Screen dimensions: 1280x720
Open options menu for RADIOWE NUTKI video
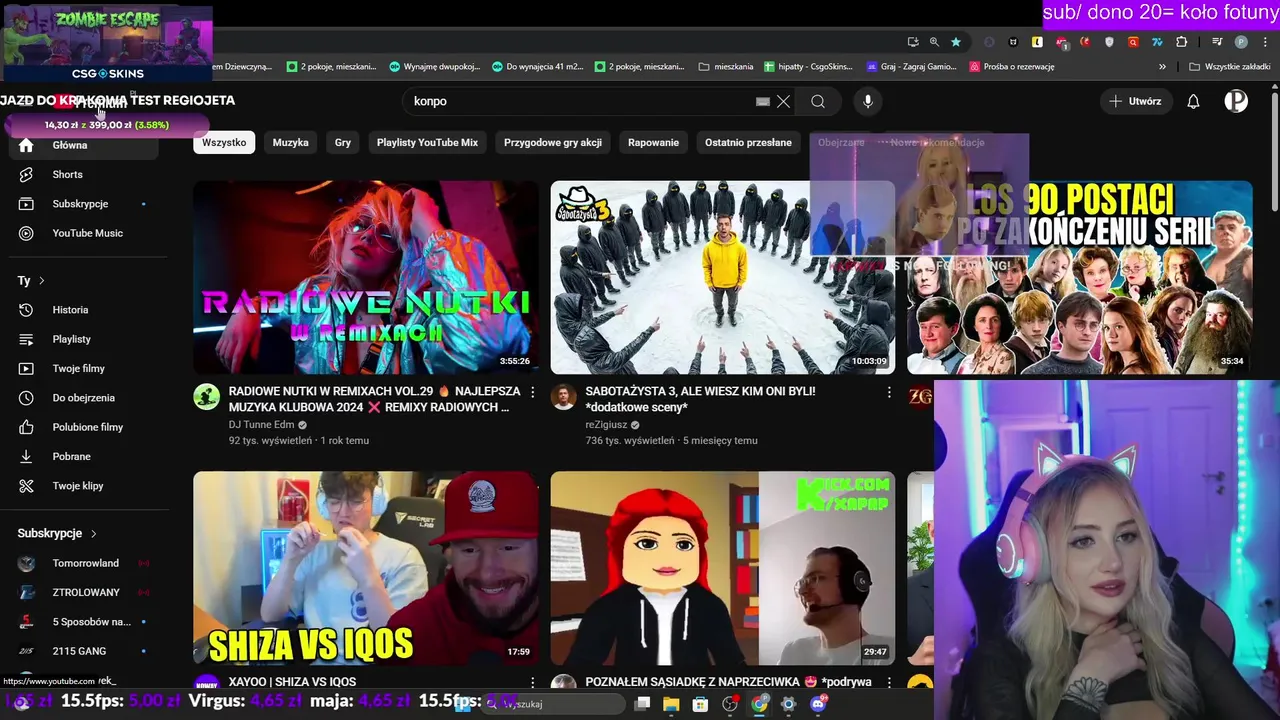tap(532, 392)
